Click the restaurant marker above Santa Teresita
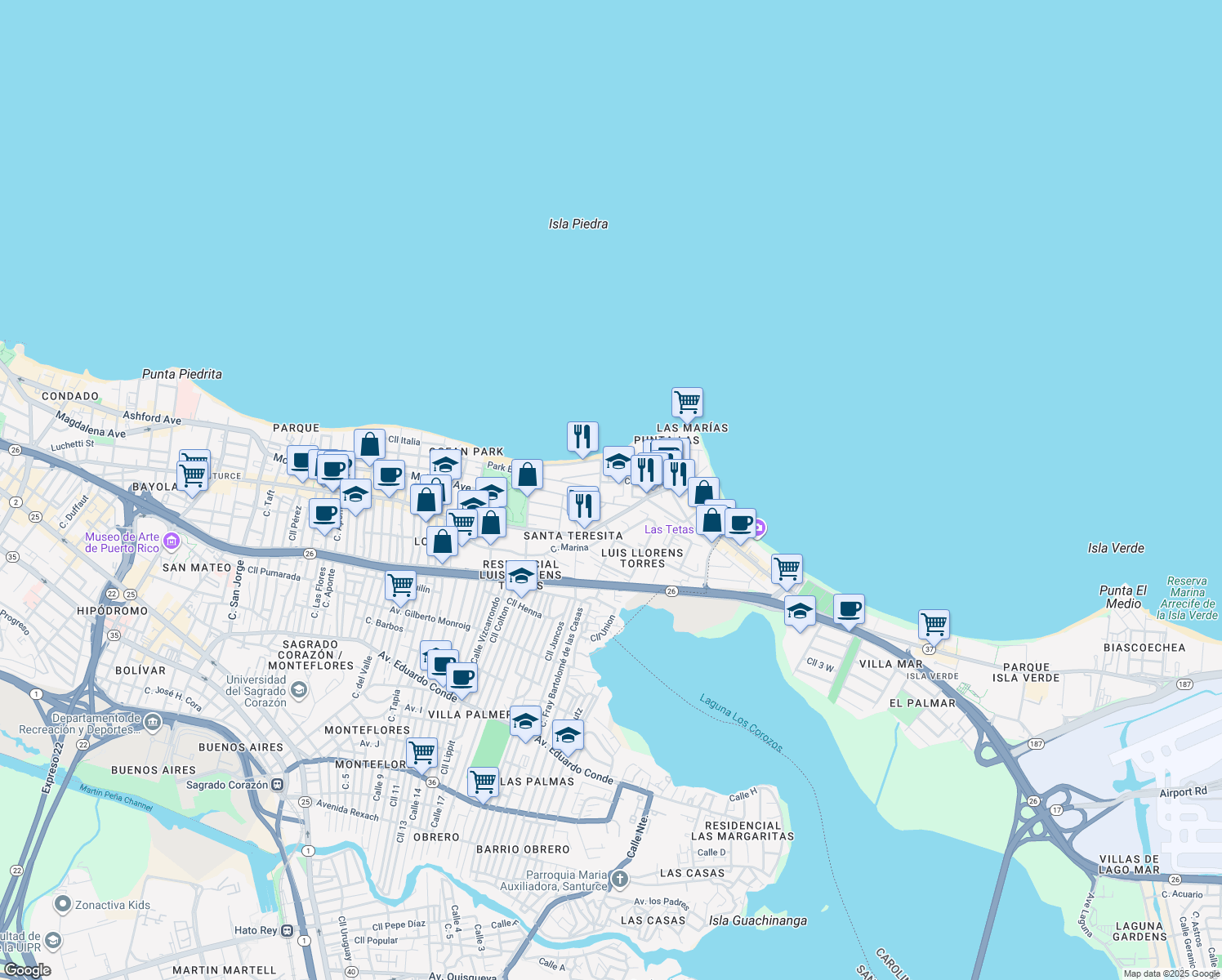The width and height of the screenshot is (1222, 980). pyautogui.click(x=583, y=504)
